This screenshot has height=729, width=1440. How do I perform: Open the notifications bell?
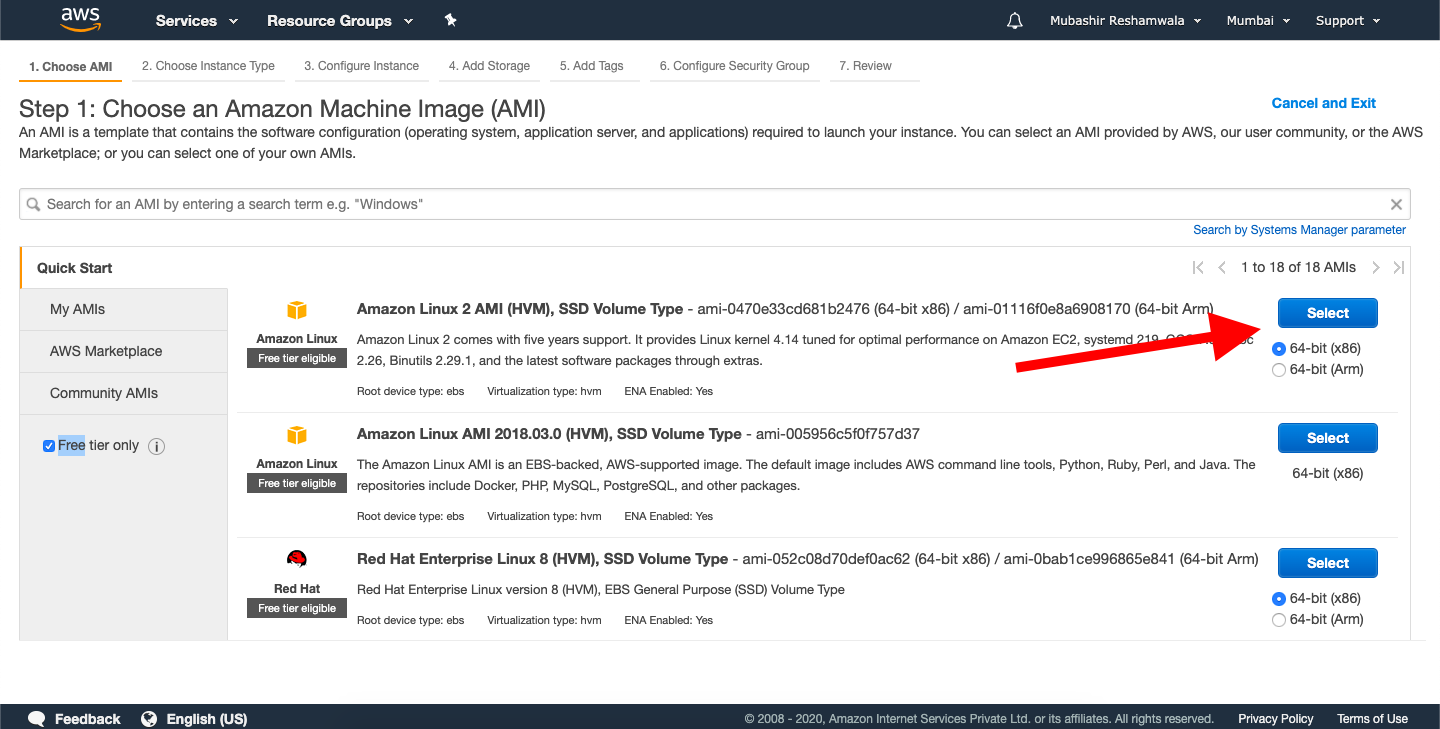coord(1015,20)
